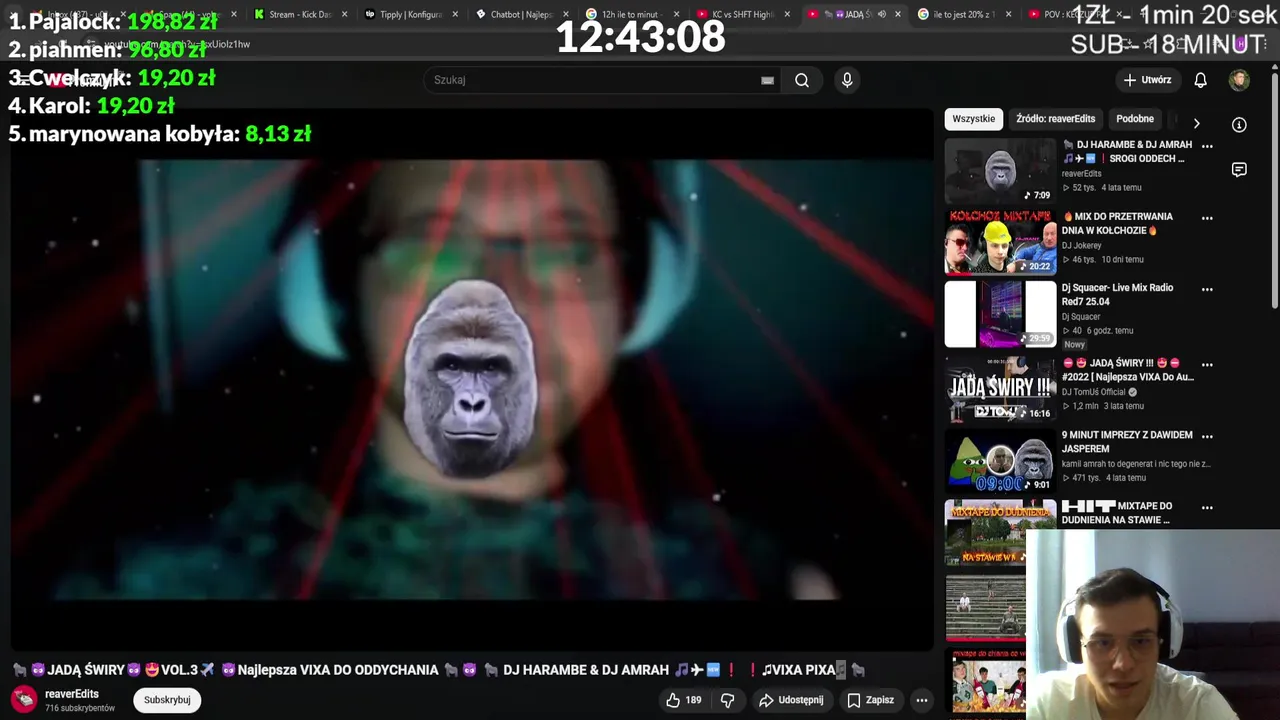Close the KC vs SHFT Highlights tab
Image resolution: width=1280 pixels, height=720 pixels.
tap(787, 15)
